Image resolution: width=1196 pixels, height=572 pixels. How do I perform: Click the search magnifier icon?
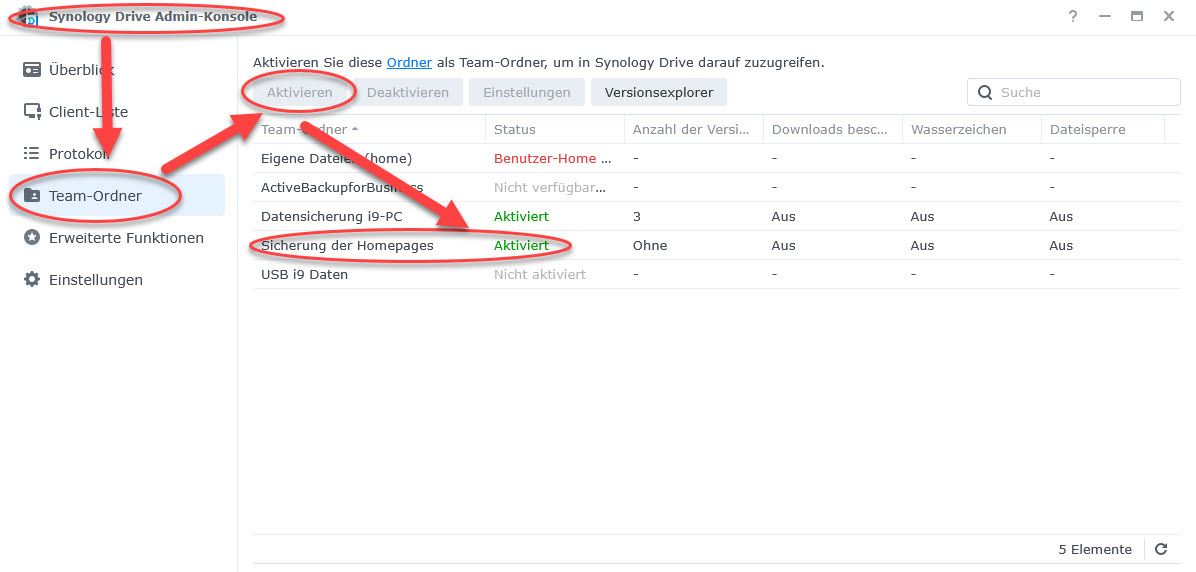click(x=985, y=93)
